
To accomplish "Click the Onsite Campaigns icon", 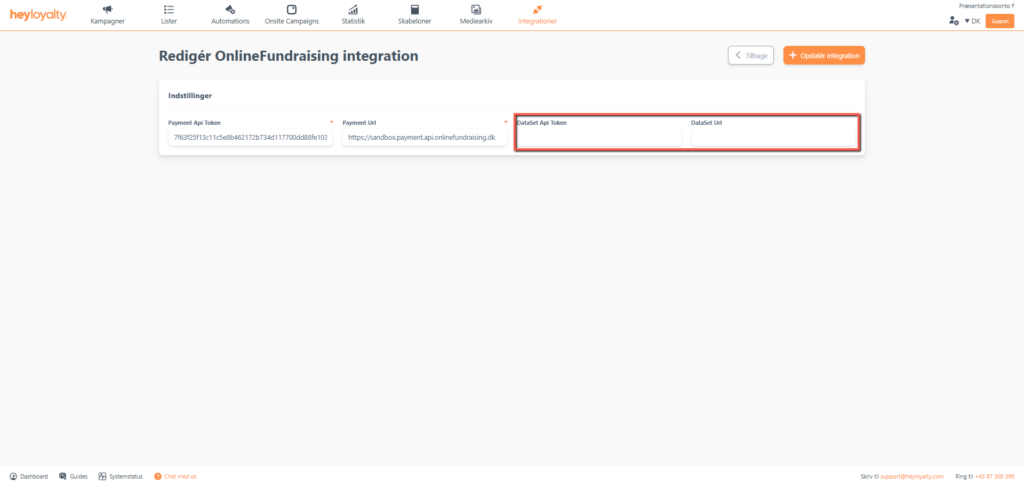I will 292,10.
